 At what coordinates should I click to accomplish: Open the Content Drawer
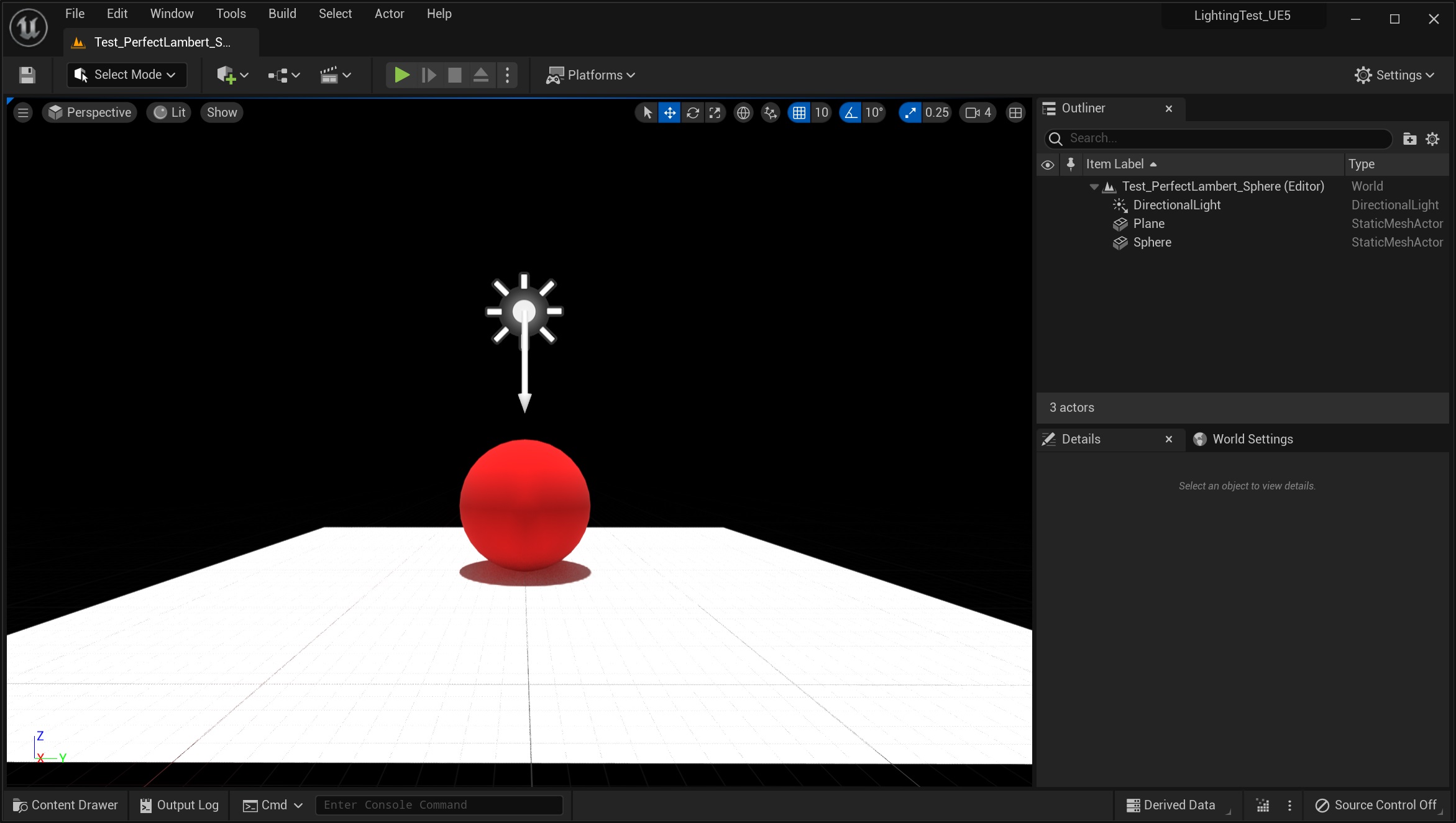65,805
